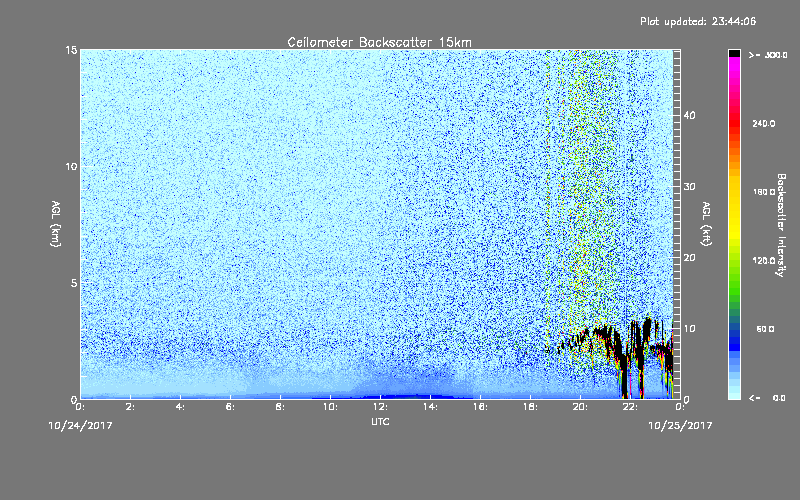Viewport: 800px width, 500px height.
Task: Click the '10' km tick label on left axis
Action: (x=71, y=166)
